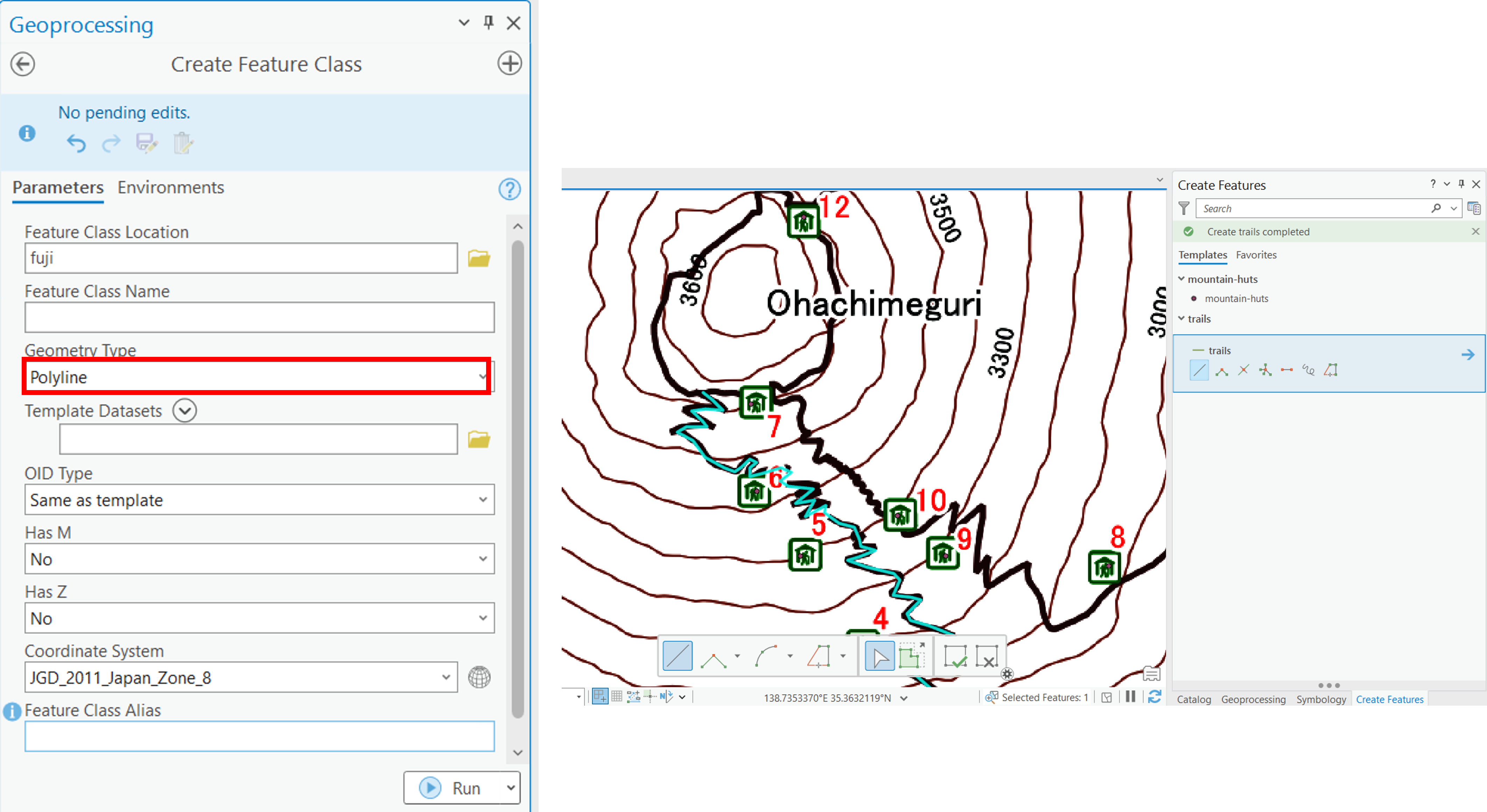Open the Favorites tab in Create Features

[x=1256, y=255]
